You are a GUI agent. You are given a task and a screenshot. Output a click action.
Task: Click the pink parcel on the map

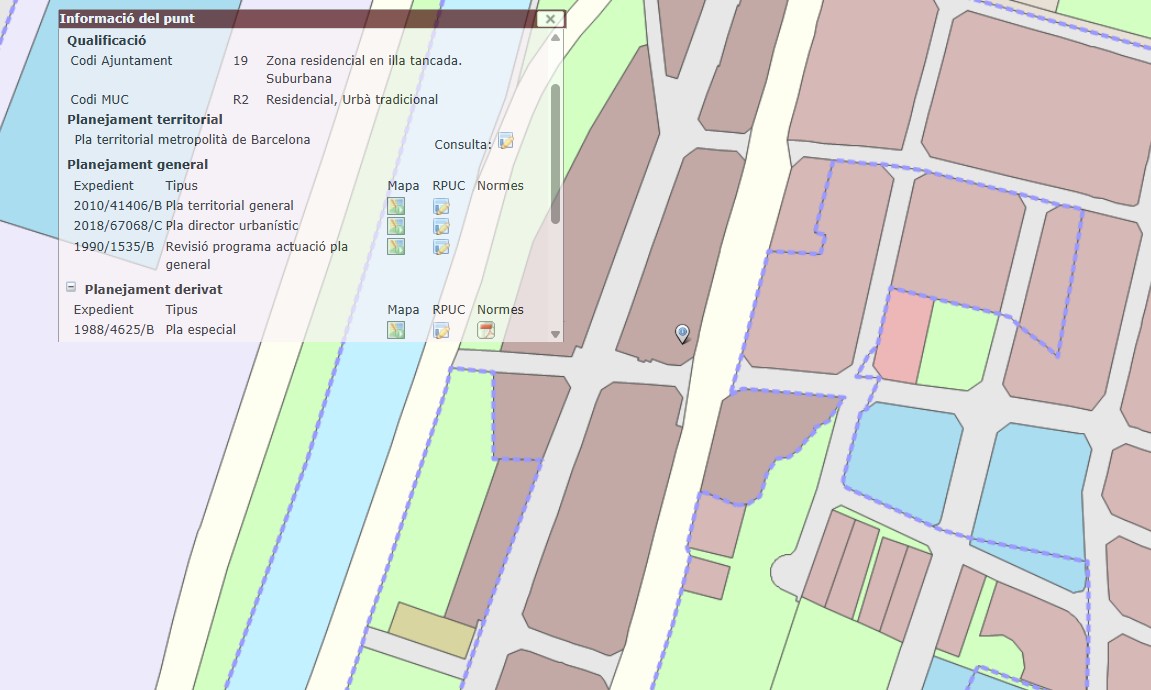904,336
